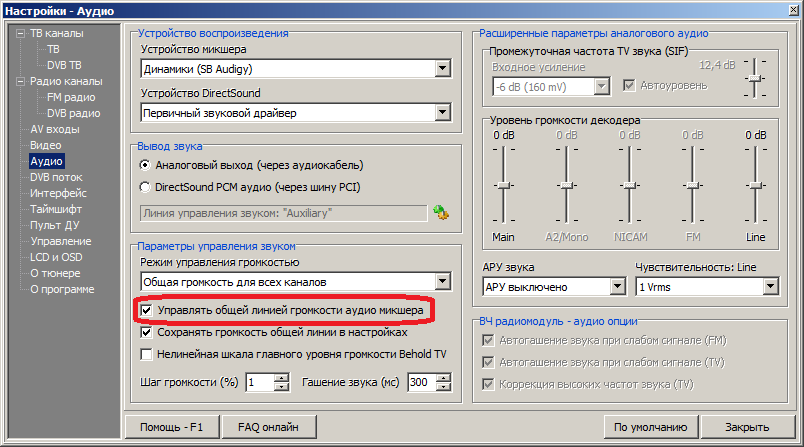Screen dimensions: 804x447
Task: Open the Таймшифт settings section
Action: click(58, 209)
